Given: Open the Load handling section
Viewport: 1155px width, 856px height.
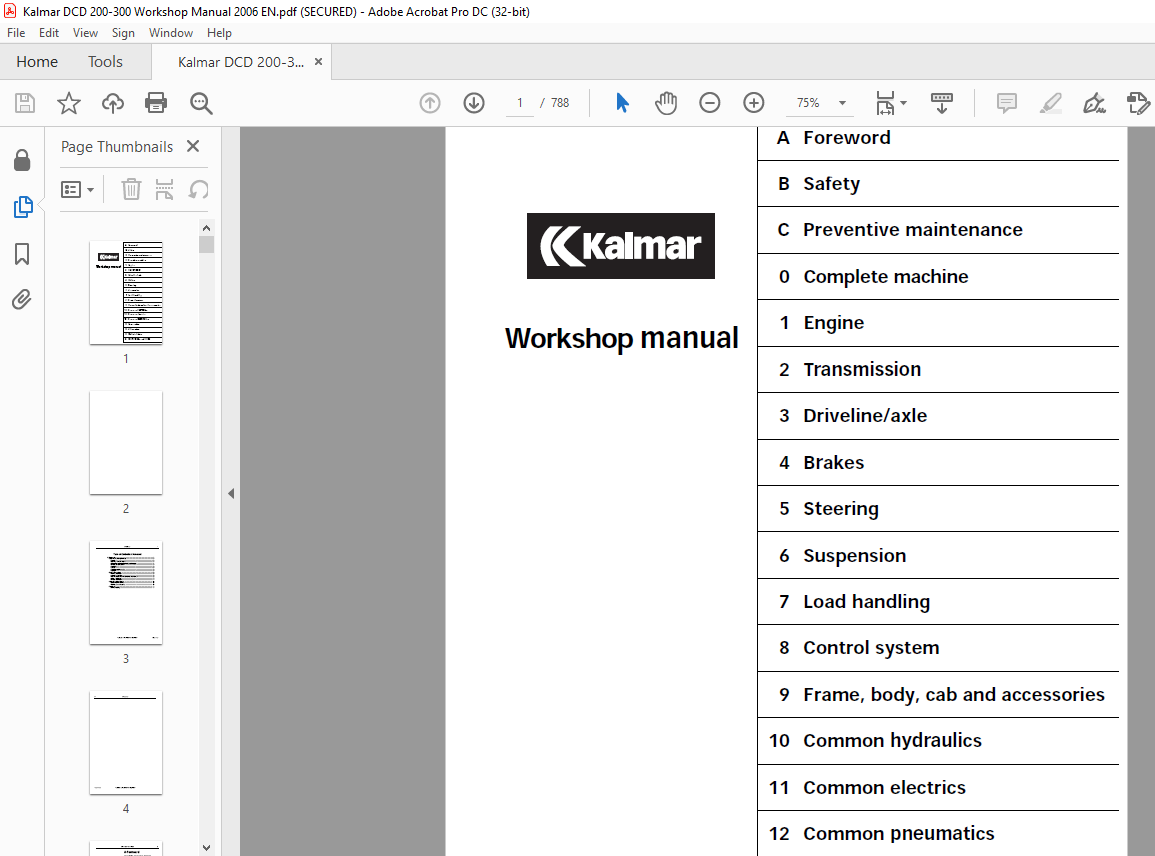Looking at the screenshot, I should [866, 602].
